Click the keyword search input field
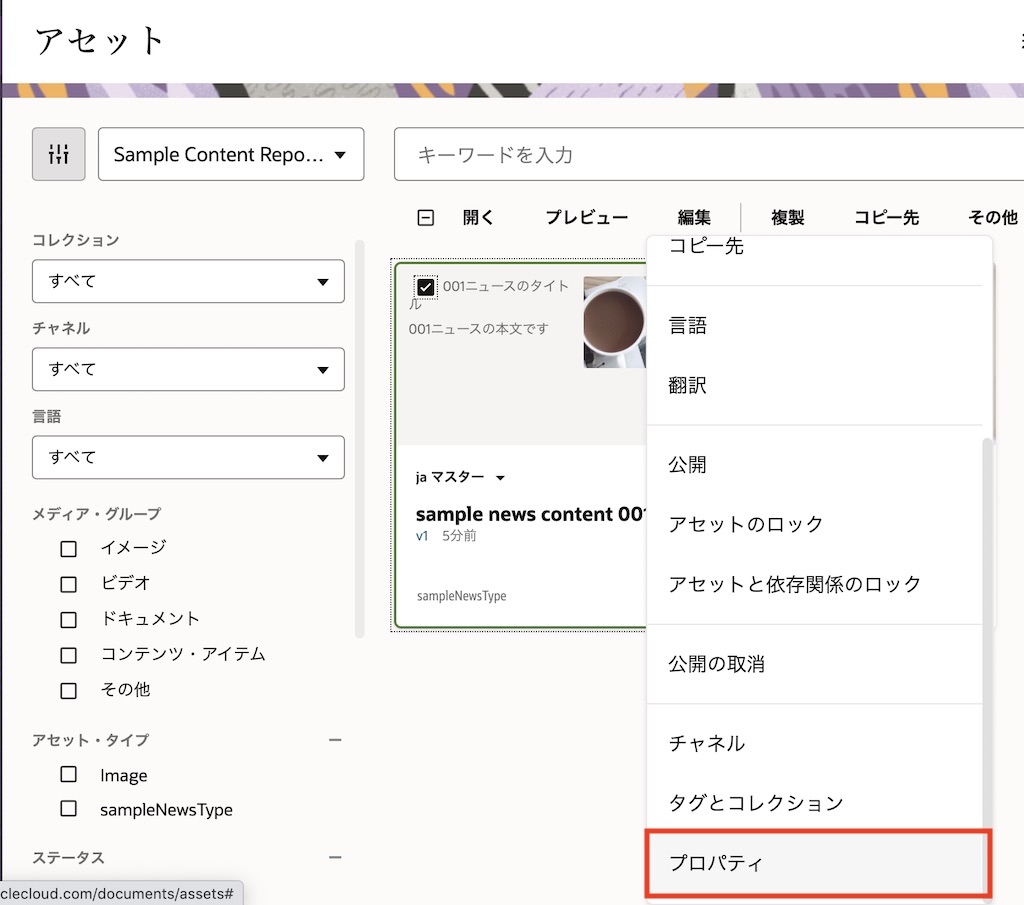 point(700,154)
